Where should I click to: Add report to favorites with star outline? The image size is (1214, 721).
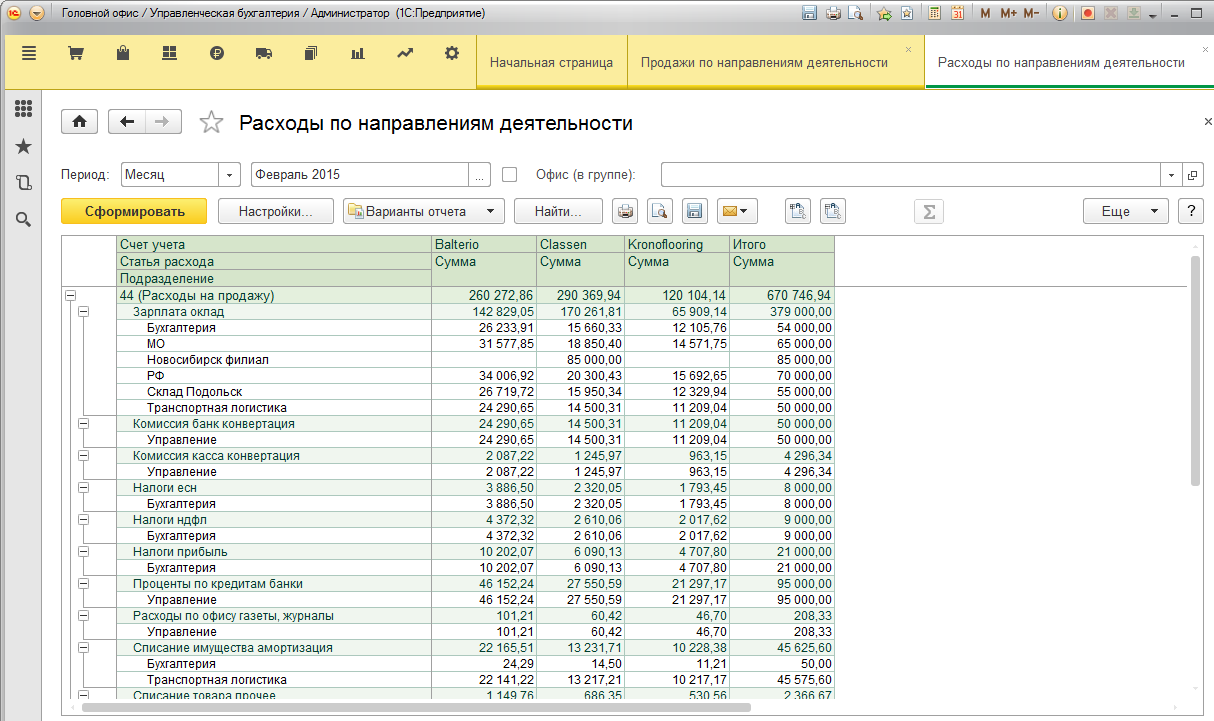tap(211, 122)
